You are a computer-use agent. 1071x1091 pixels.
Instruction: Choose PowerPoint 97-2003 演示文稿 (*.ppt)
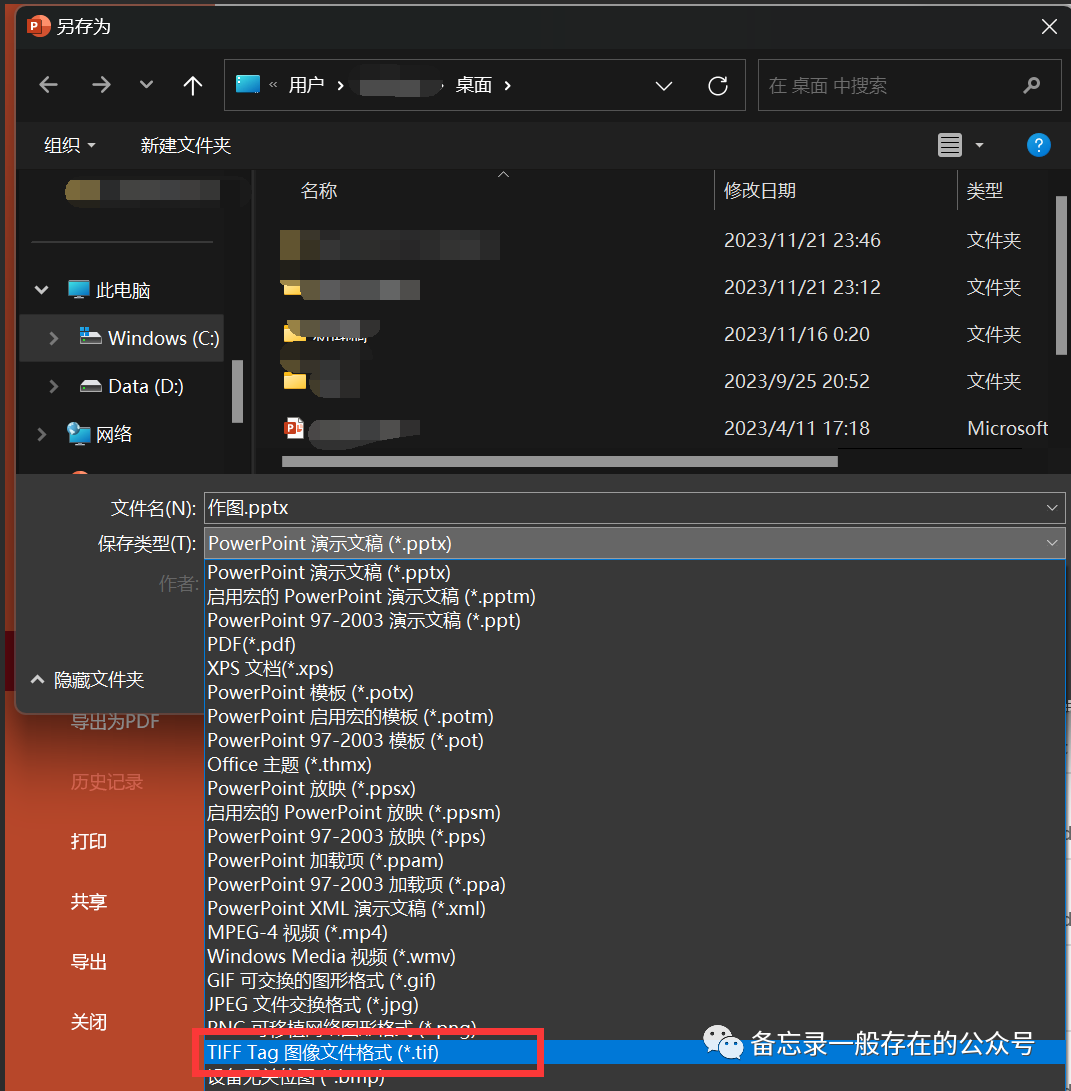pos(635,621)
